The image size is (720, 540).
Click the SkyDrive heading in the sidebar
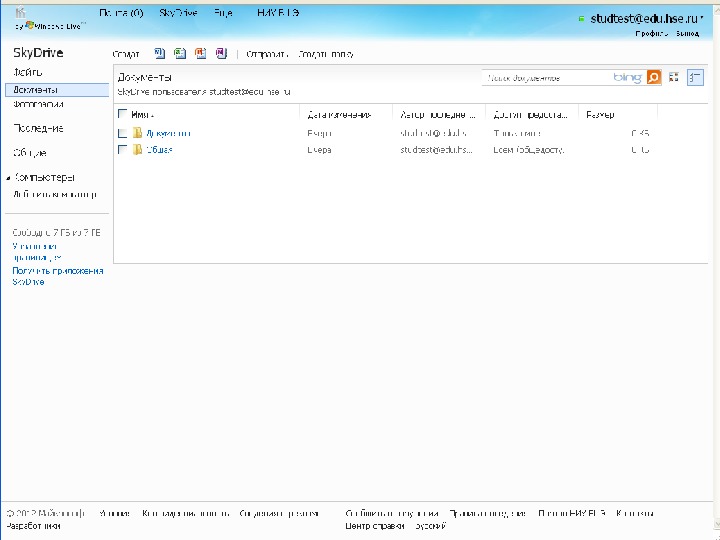click(38, 53)
